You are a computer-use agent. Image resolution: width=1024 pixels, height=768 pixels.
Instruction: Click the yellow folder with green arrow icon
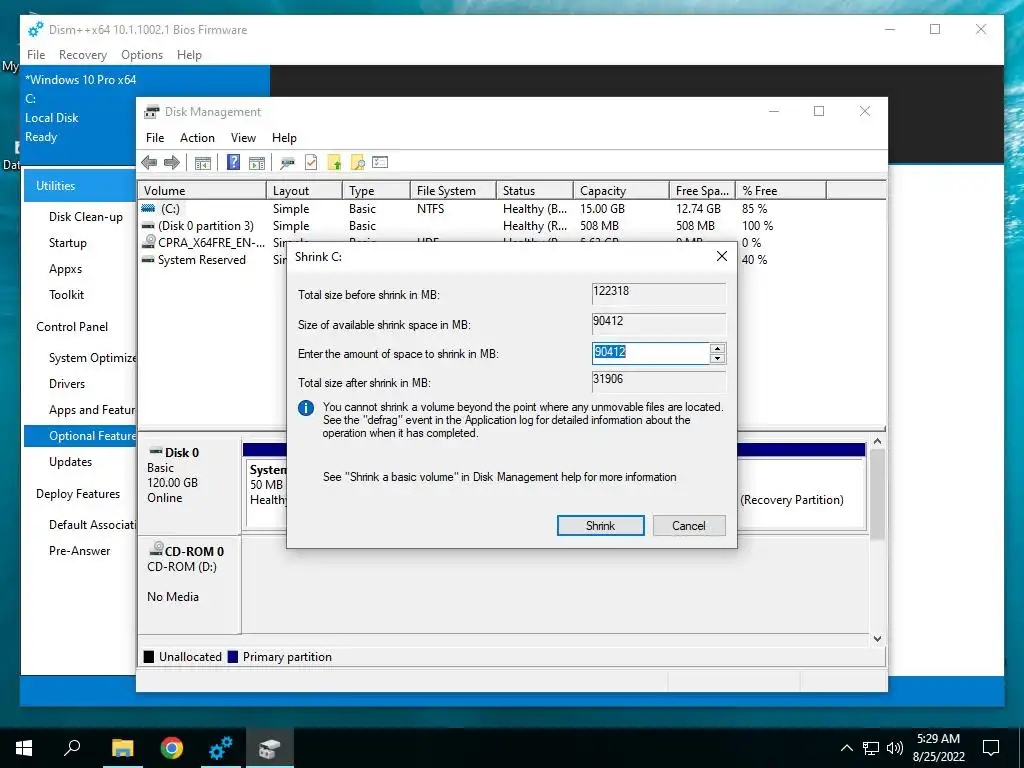click(334, 162)
